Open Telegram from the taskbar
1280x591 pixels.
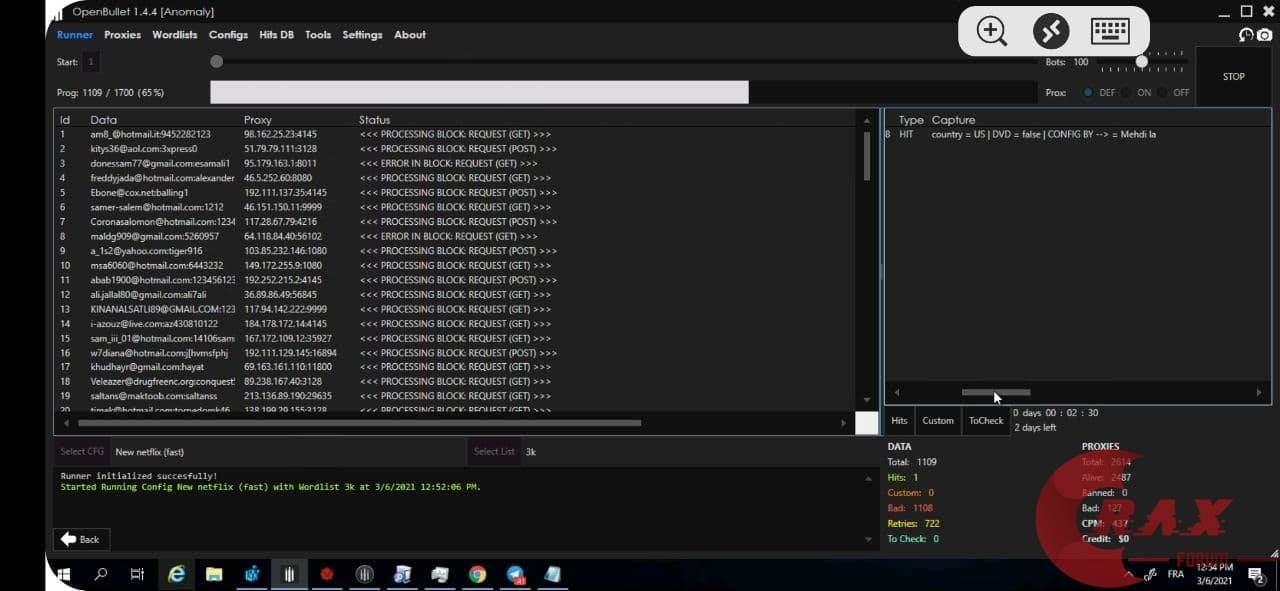click(515, 574)
